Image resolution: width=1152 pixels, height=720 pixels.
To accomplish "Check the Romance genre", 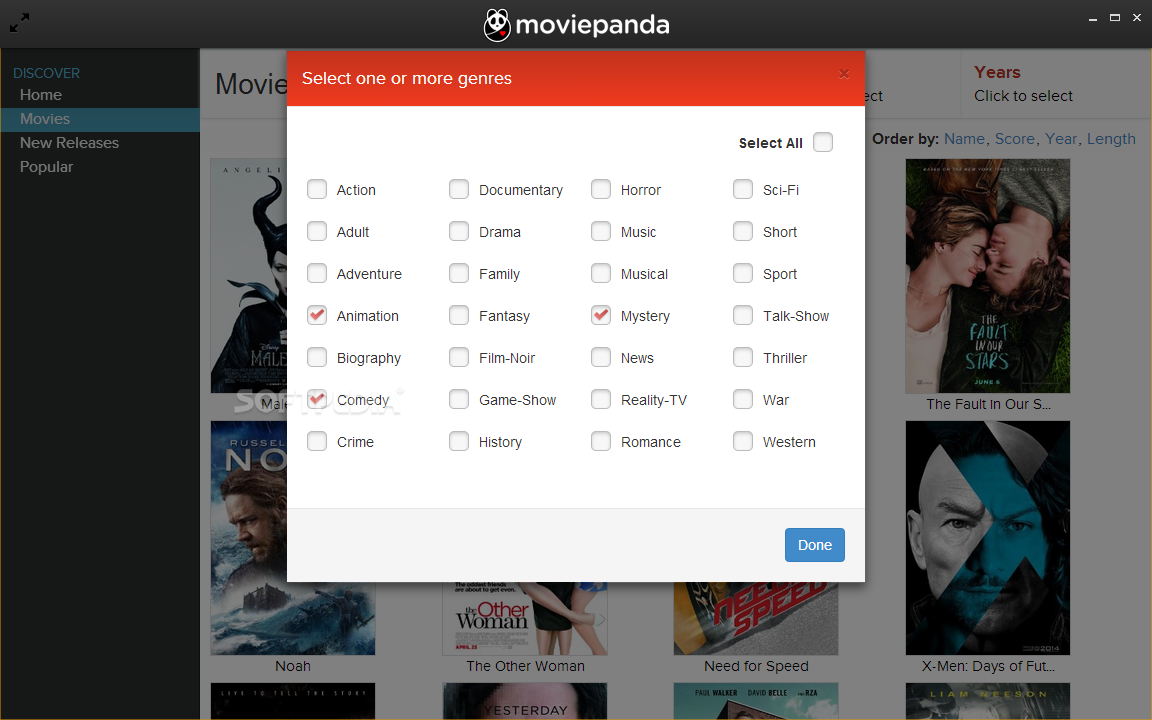I will [601, 440].
